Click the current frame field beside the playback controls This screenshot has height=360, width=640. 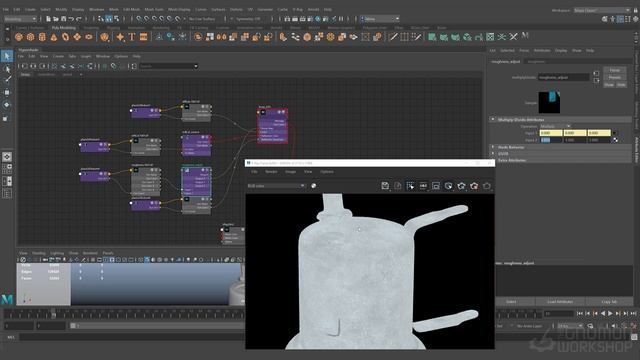[559, 313]
